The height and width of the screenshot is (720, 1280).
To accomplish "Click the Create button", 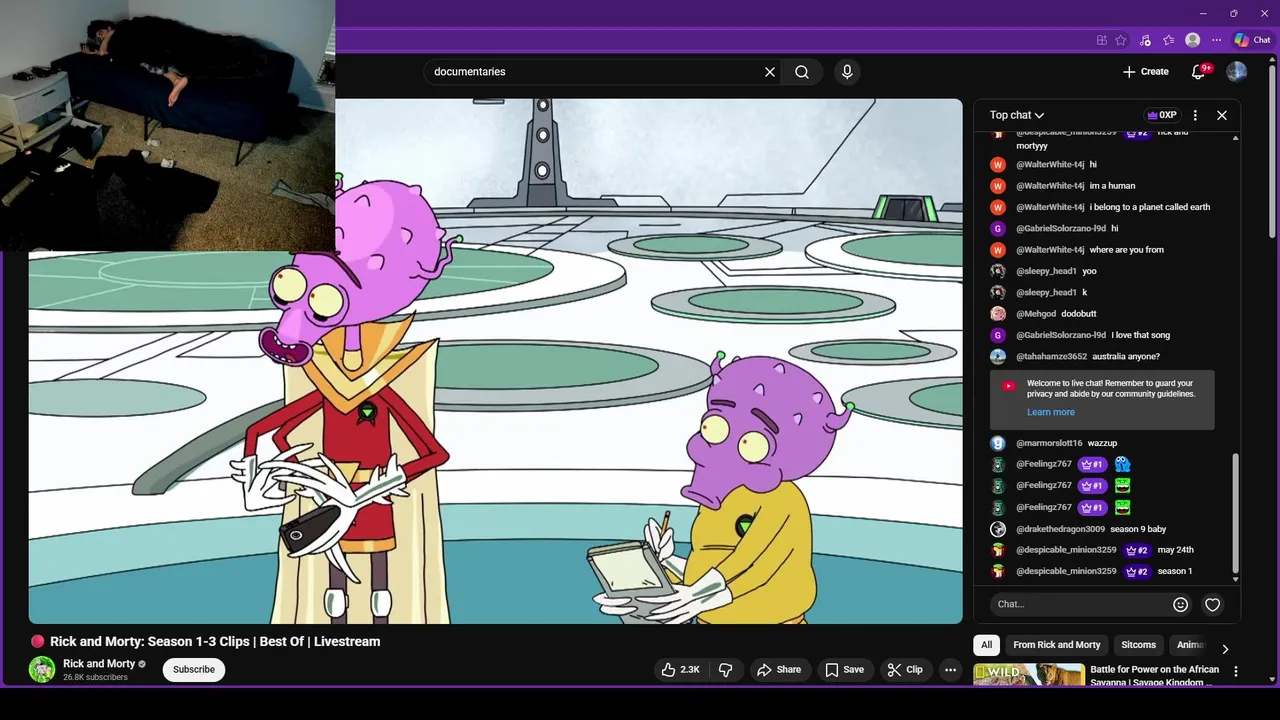I will pyautogui.click(x=1146, y=72).
